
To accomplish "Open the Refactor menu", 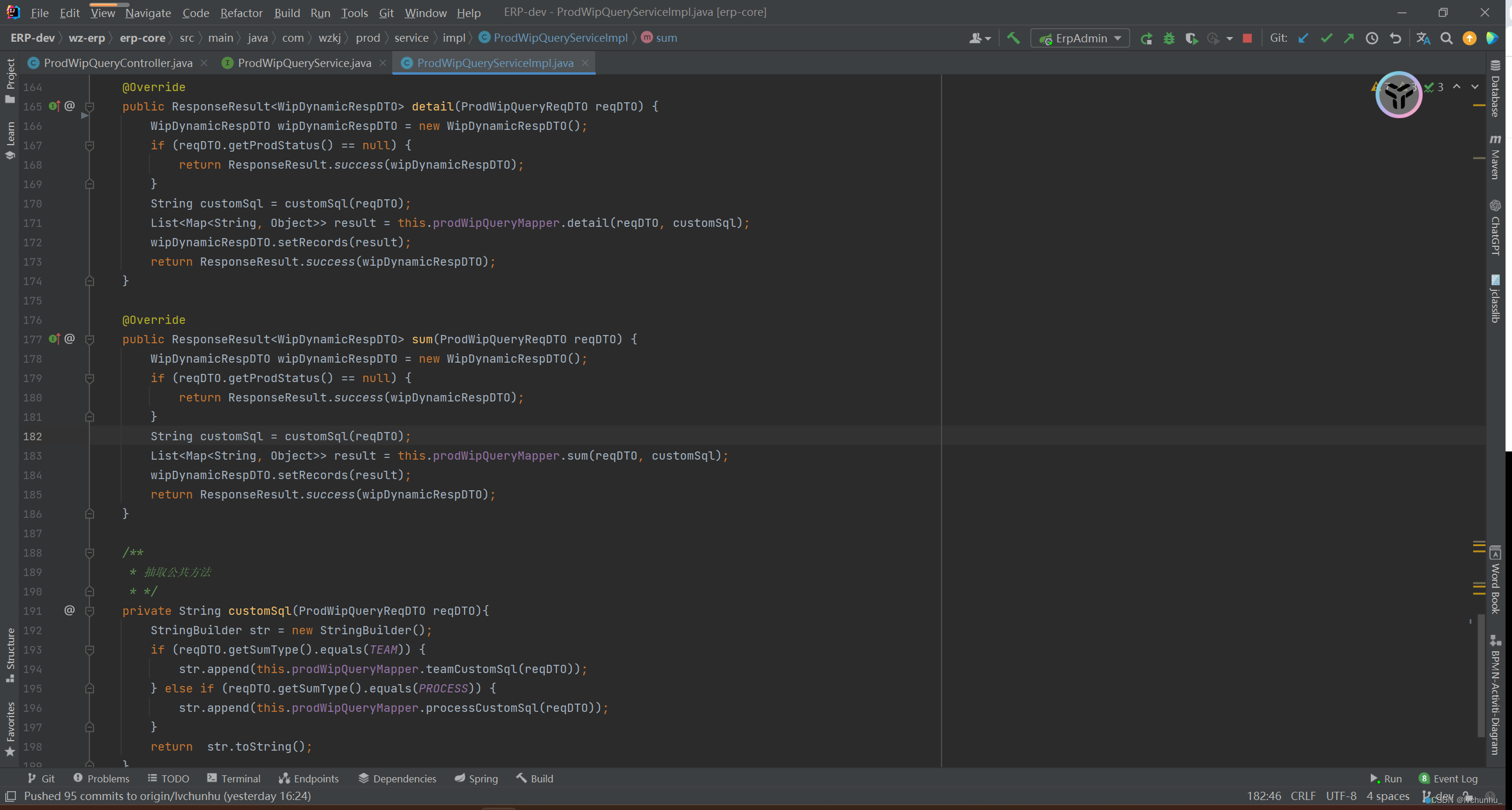I will (x=241, y=12).
